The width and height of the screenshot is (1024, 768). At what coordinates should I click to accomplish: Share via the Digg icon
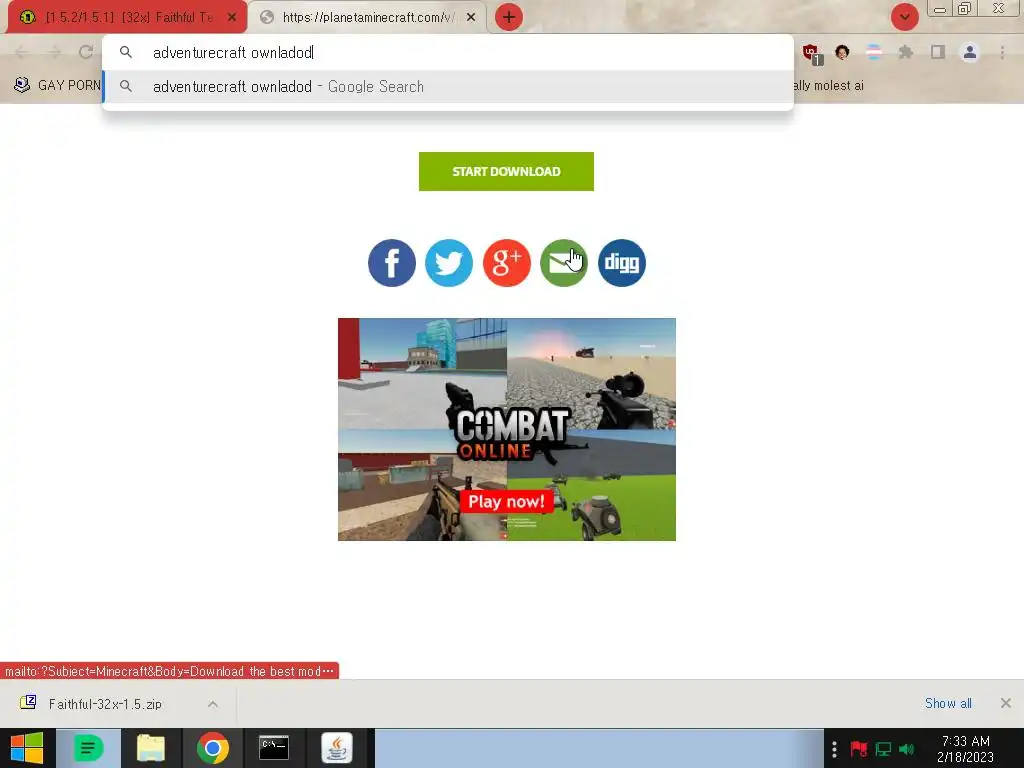pos(622,263)
